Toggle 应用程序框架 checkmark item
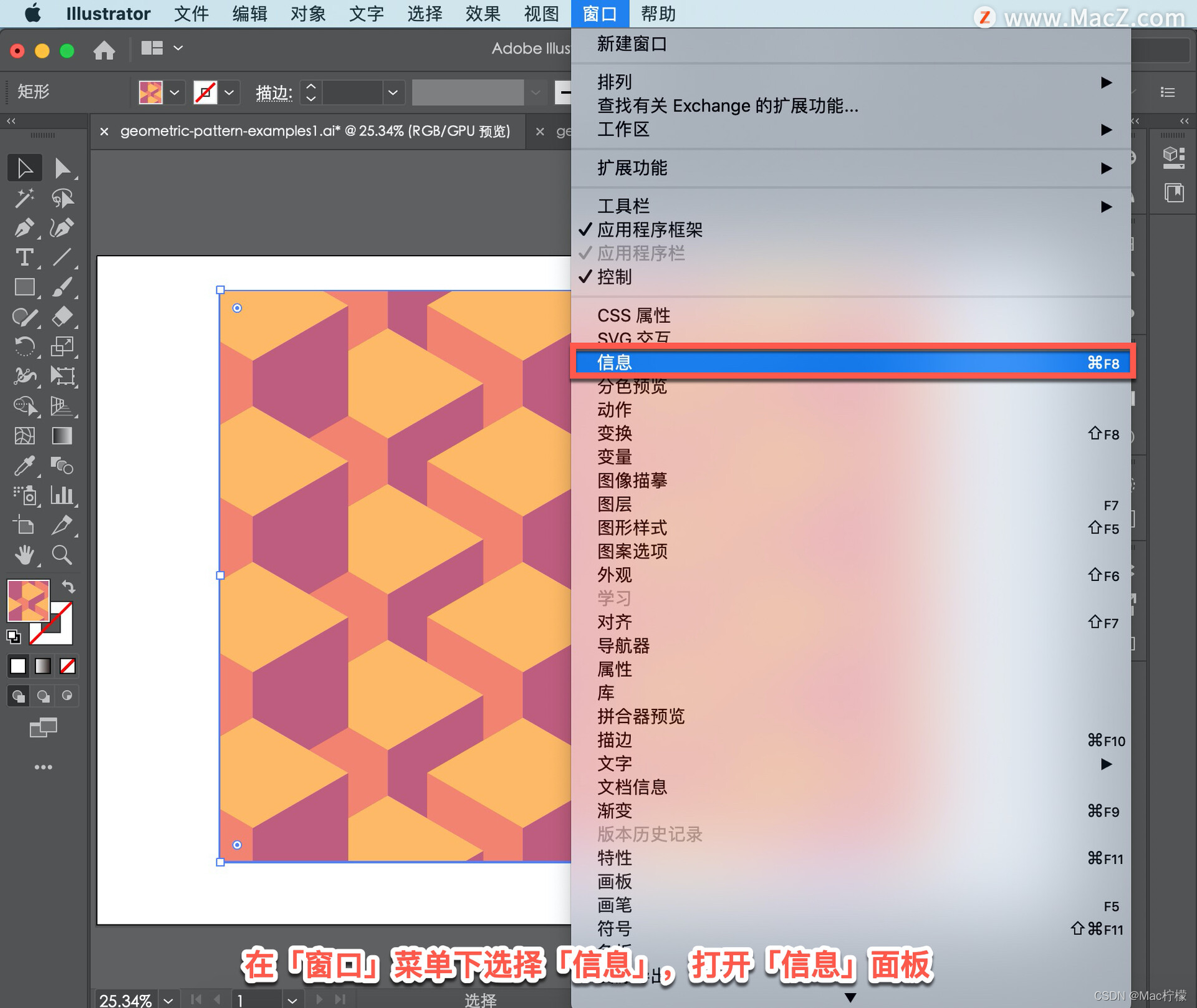The height and width of the screenshot is (1008, 1197). [x=650, y=230]
